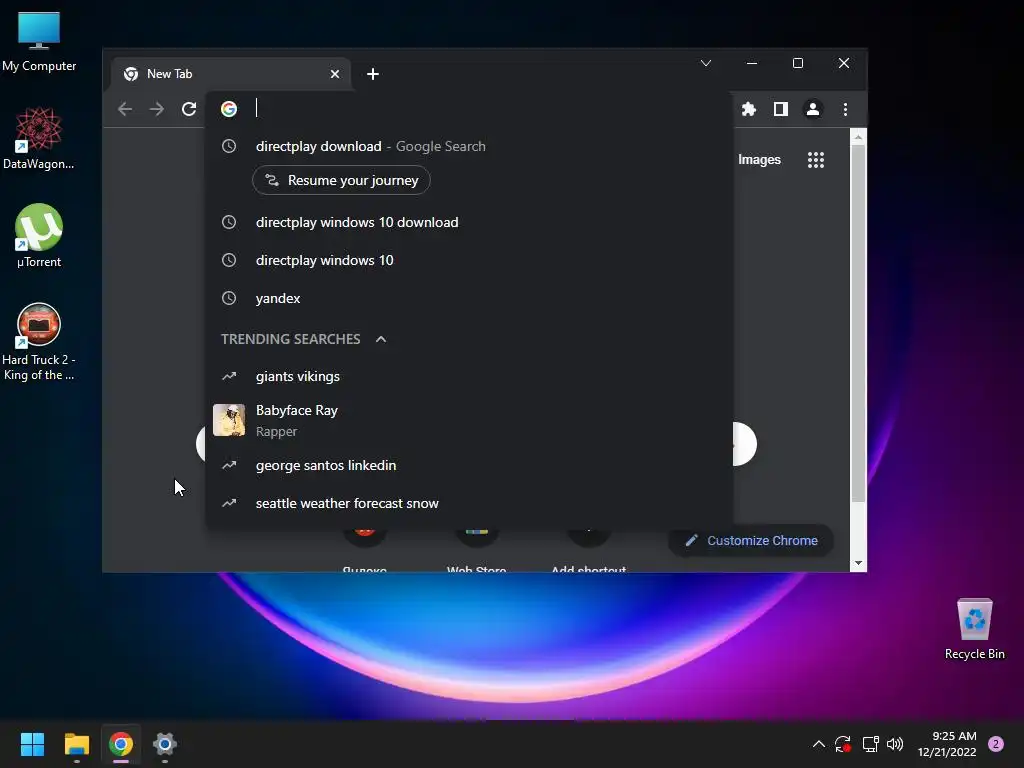Open Settings gear from the taskbar
The height and width of the screenshot is (768, 1024).
[165, 744]
